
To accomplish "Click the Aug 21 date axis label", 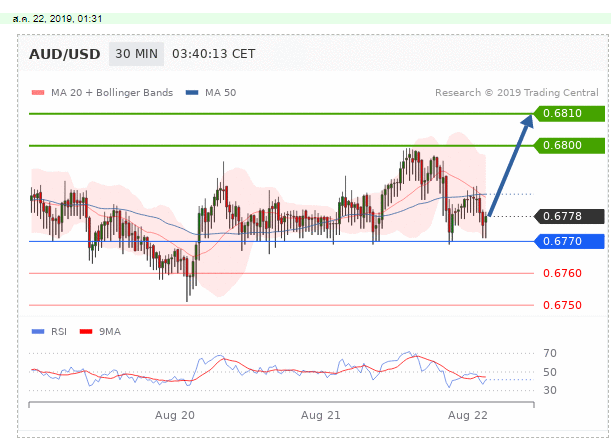I will 321,415.
